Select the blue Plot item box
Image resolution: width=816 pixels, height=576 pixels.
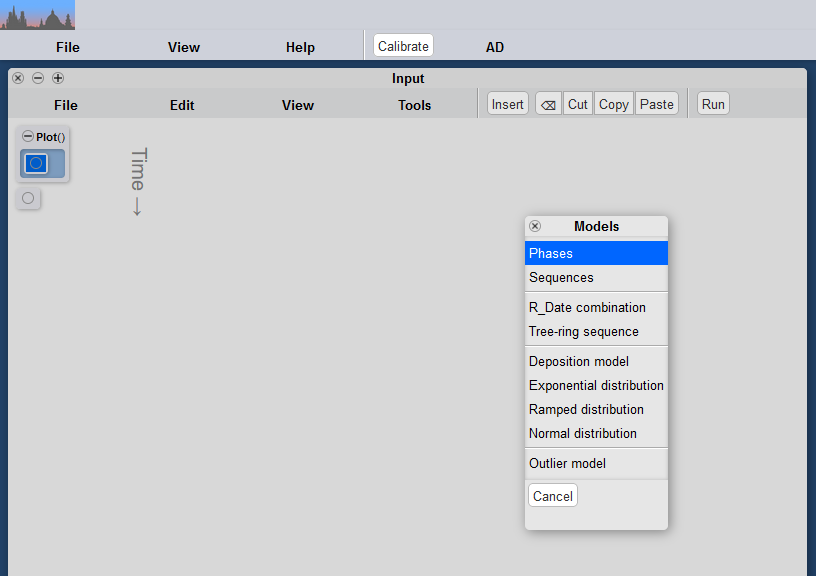click(36, 163)
